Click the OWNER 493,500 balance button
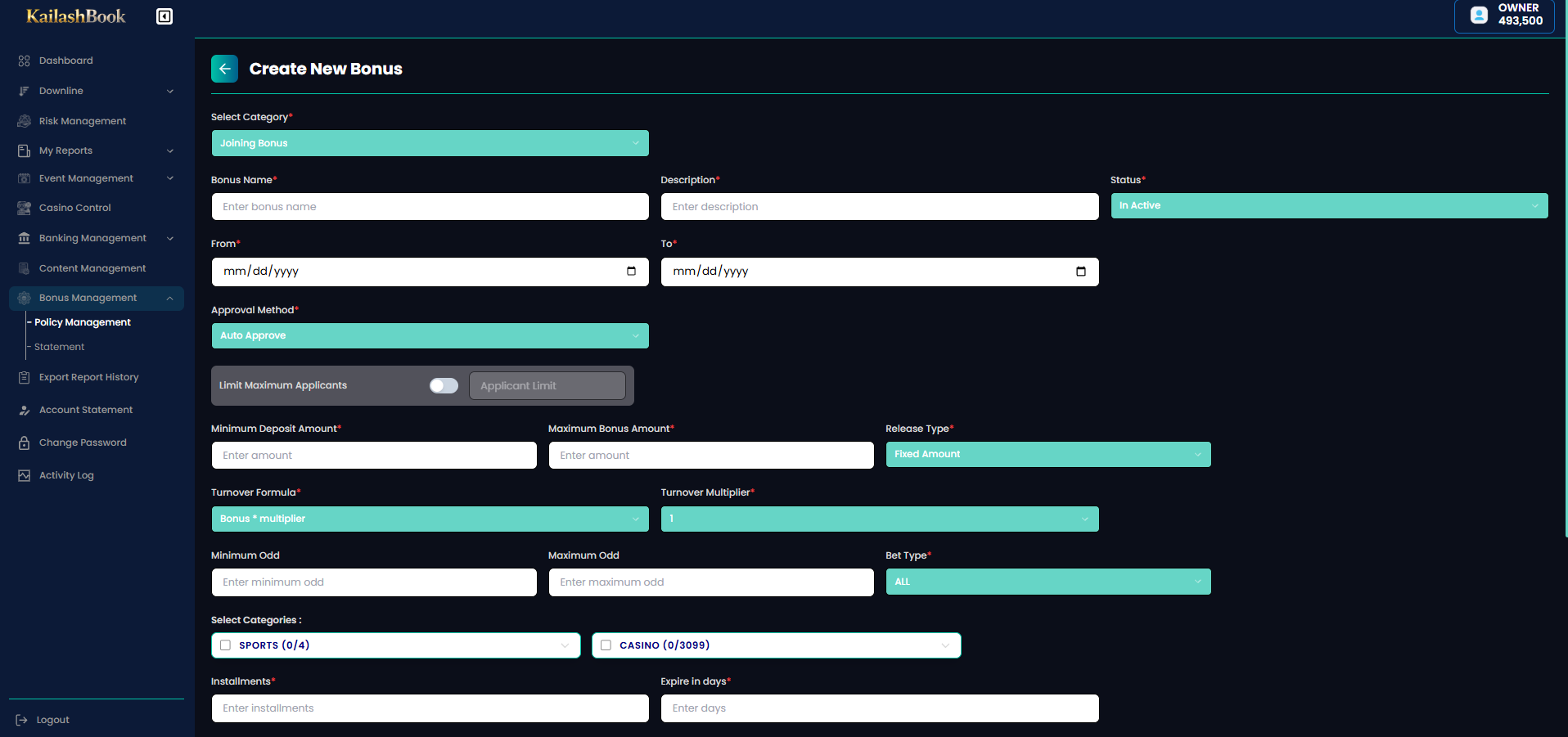Image resolution: width=1568 pixels, height=737 pixels. click(x=1504, y=16)
